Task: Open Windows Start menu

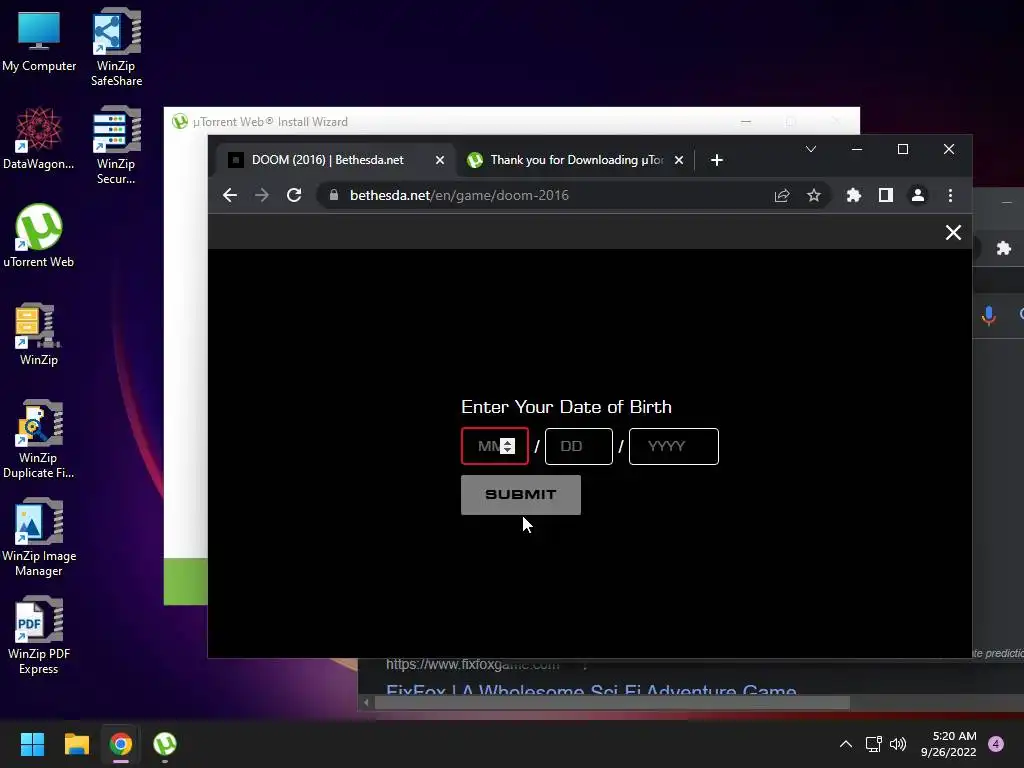Action: coord(32,744)
